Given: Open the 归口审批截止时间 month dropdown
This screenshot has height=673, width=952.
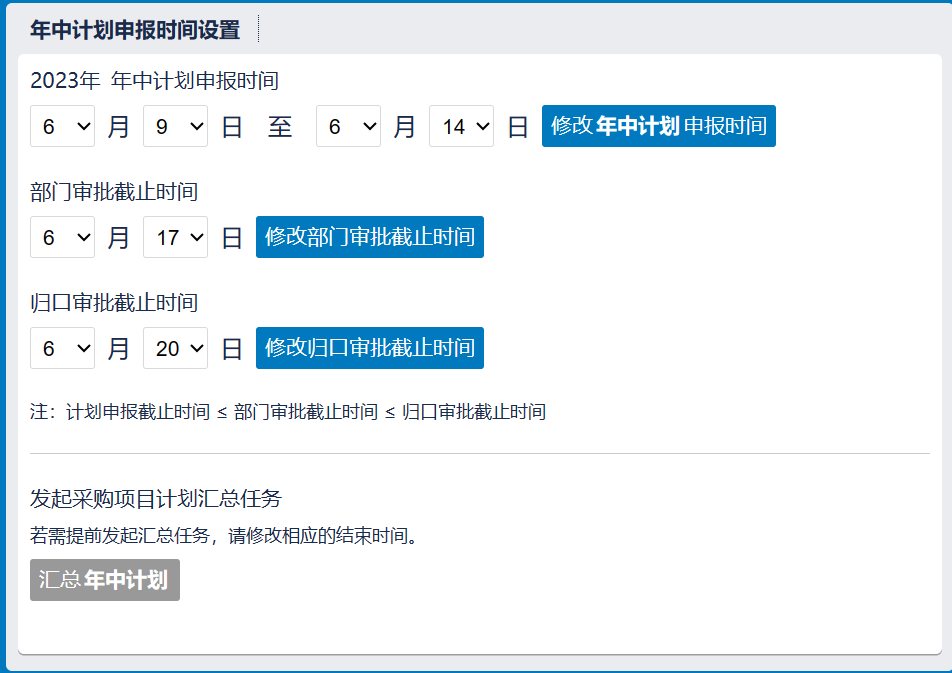Looking at the screenshot, I should 62,348.
